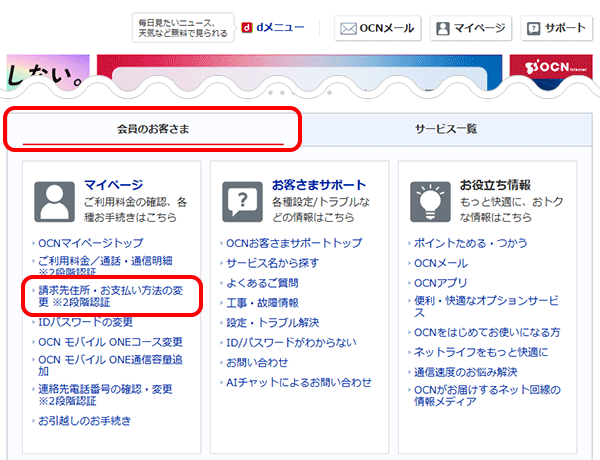The width and height of the screenshot is (600, 460).
Task: Click the large My Page person avatar icon
Action: [x=54, y=201]
